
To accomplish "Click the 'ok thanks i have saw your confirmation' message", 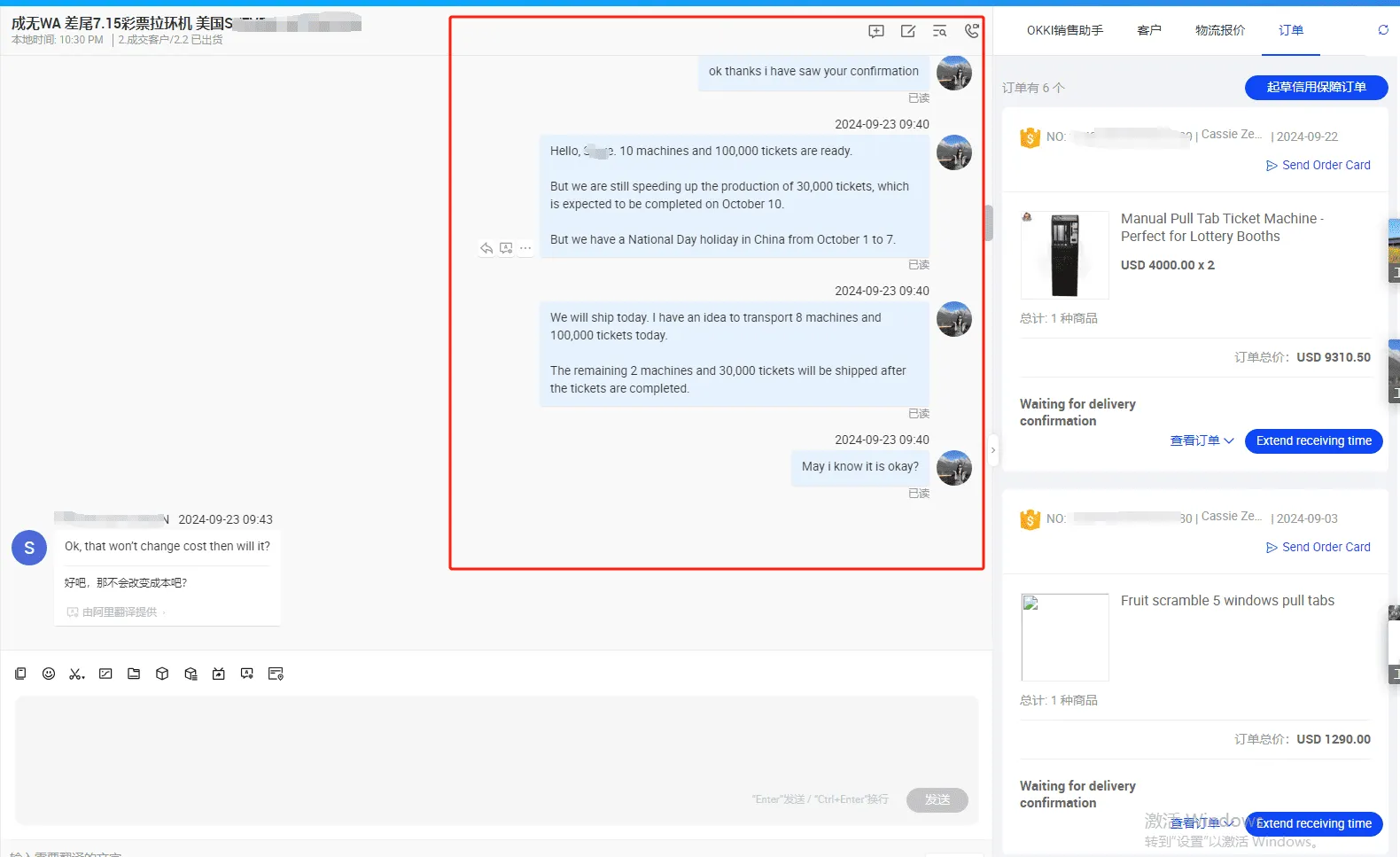I will (x=813, y=71).
